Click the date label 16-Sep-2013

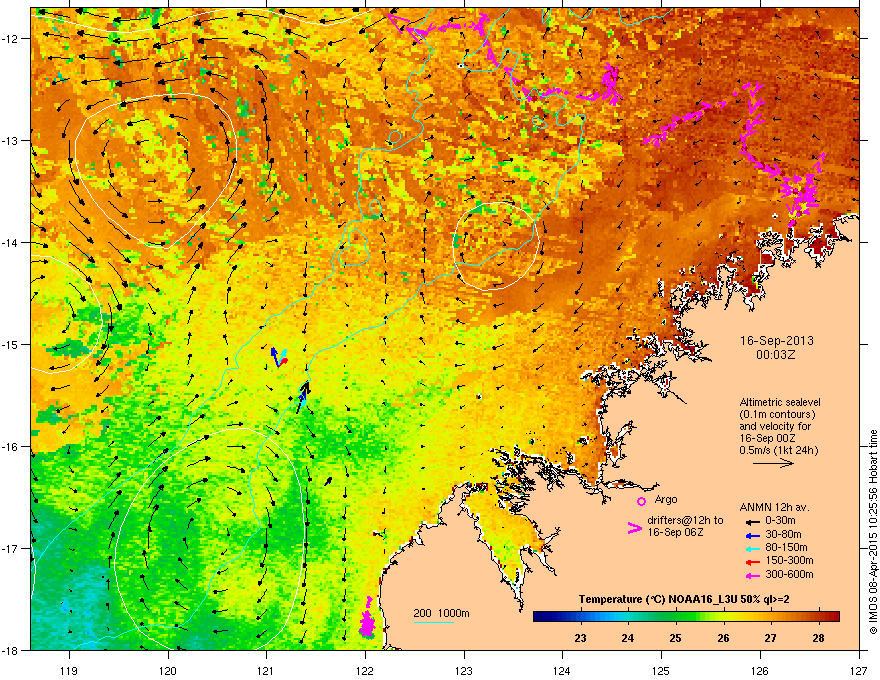[x=776, y=341]
